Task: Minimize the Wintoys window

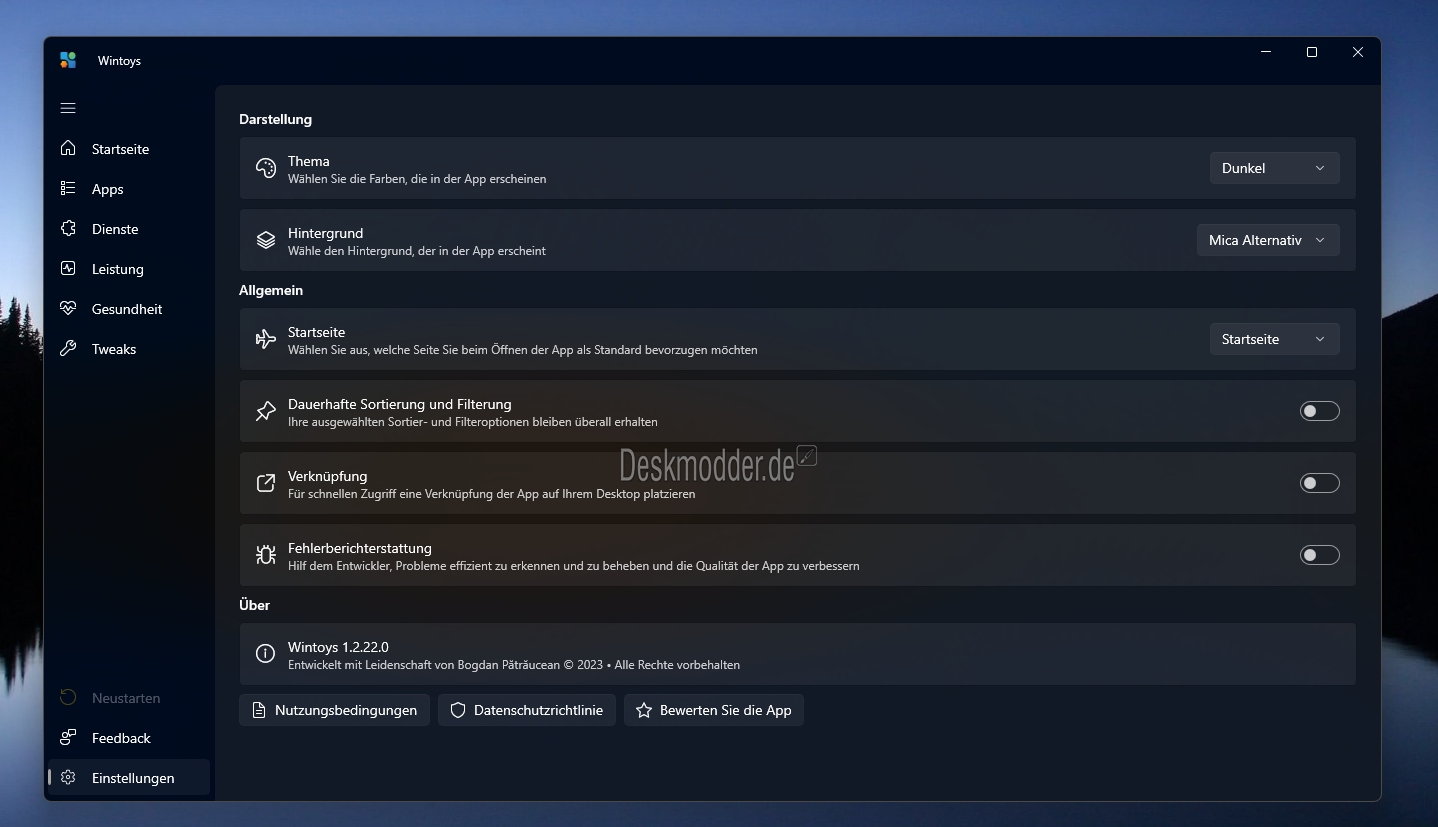Action: pos(1266,52)
